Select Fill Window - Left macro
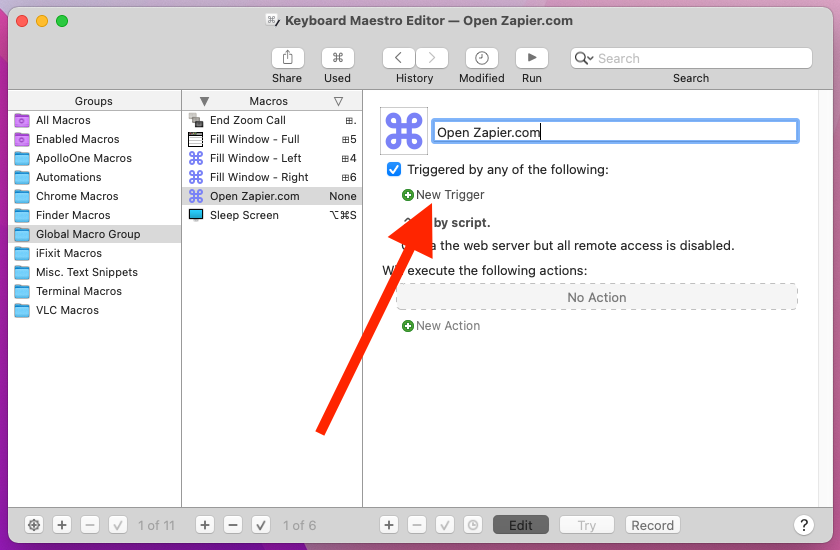The image size is (840, 550). [272, 158]
